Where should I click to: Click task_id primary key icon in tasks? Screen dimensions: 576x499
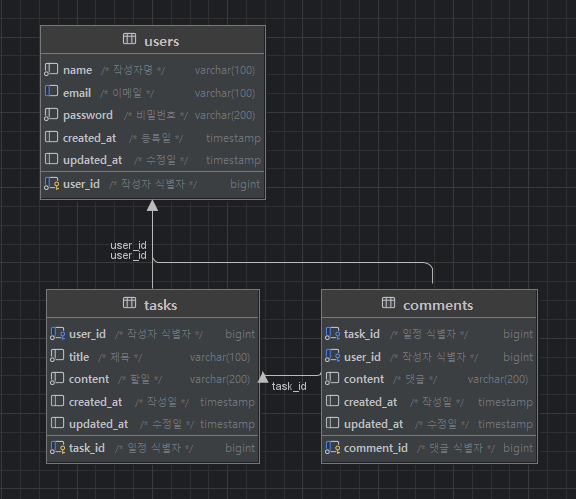(x=57, y=447)
